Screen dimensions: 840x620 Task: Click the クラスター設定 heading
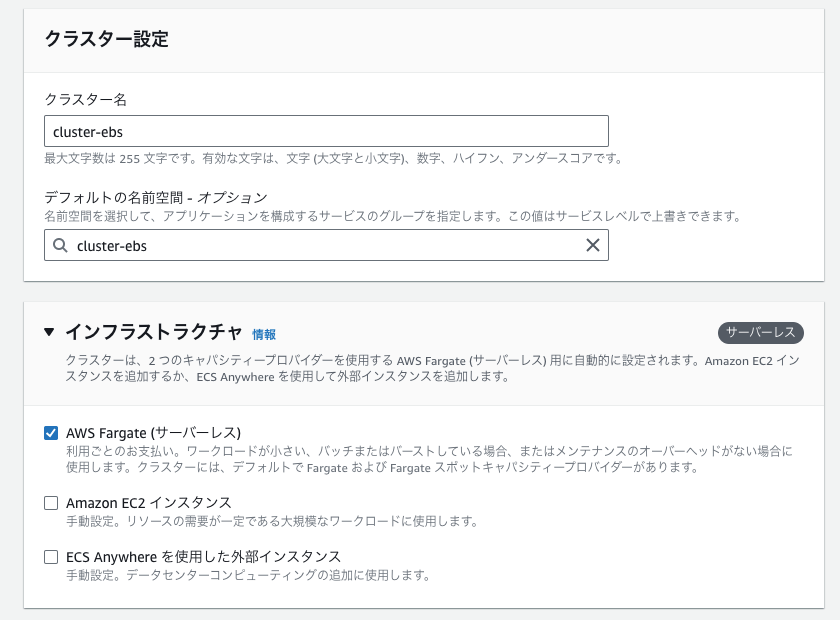coord(107,39)
